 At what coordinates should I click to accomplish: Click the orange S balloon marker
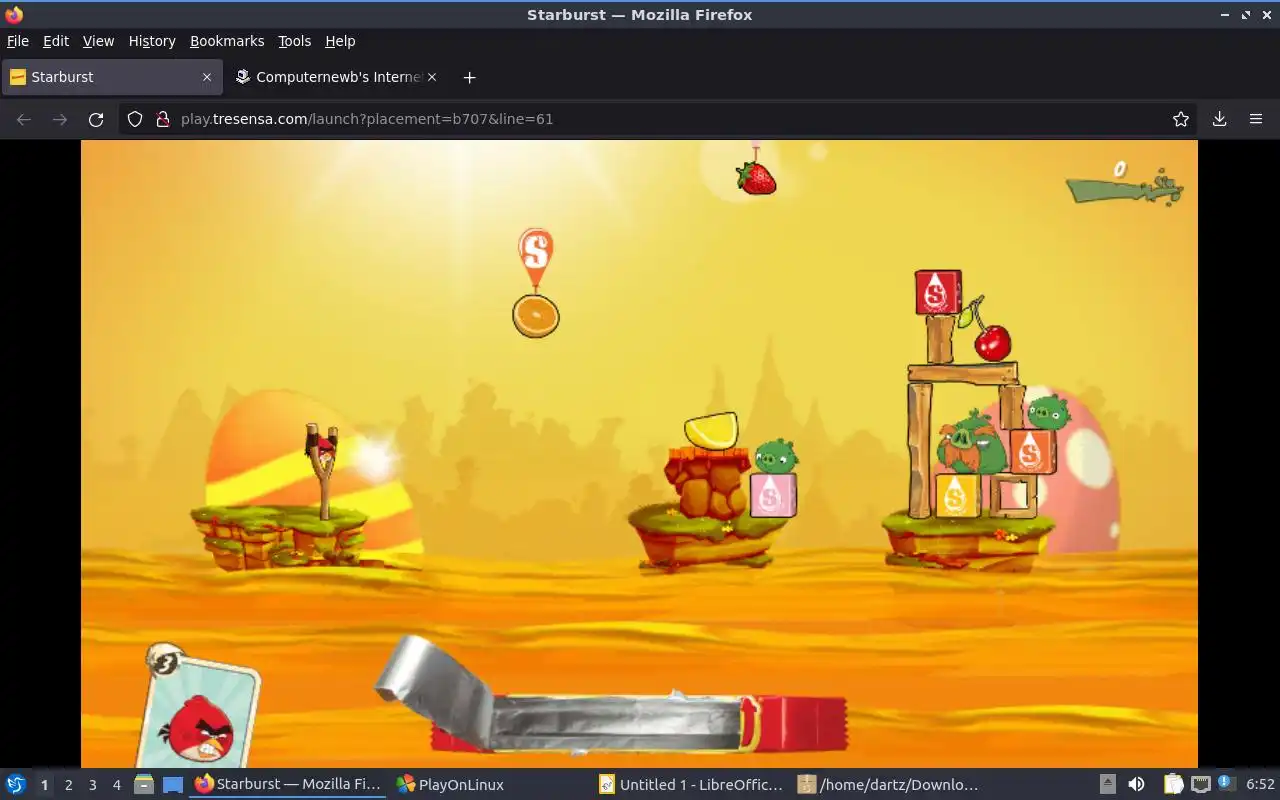(535, 256)
